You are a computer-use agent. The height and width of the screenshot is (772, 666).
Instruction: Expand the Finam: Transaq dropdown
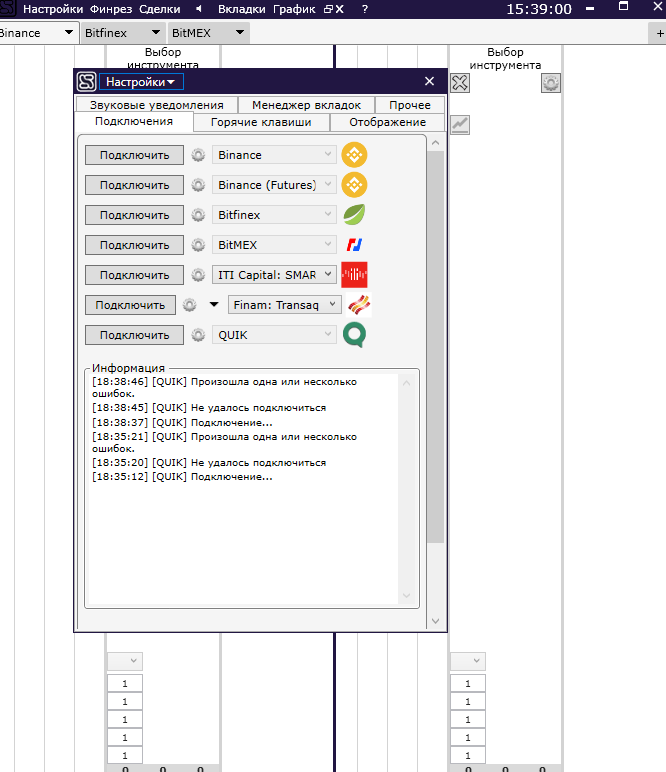[285, 305]
